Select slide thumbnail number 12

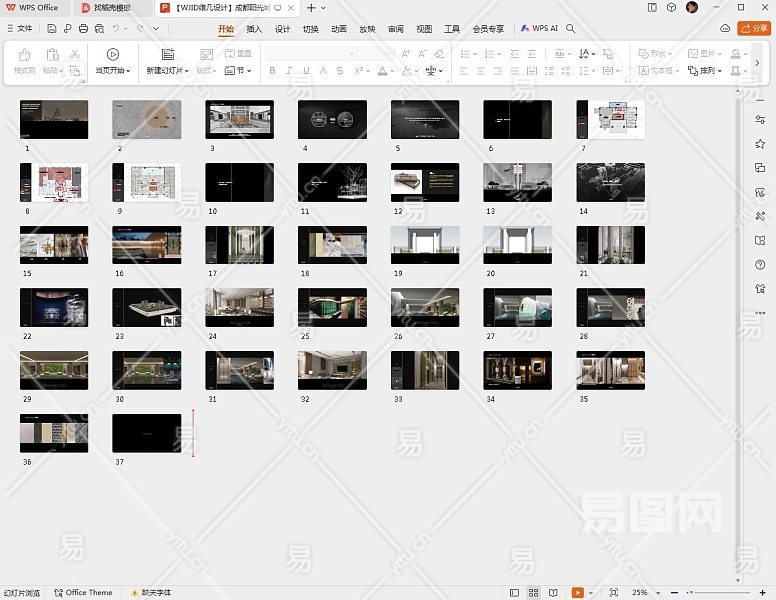coord(425,183)
